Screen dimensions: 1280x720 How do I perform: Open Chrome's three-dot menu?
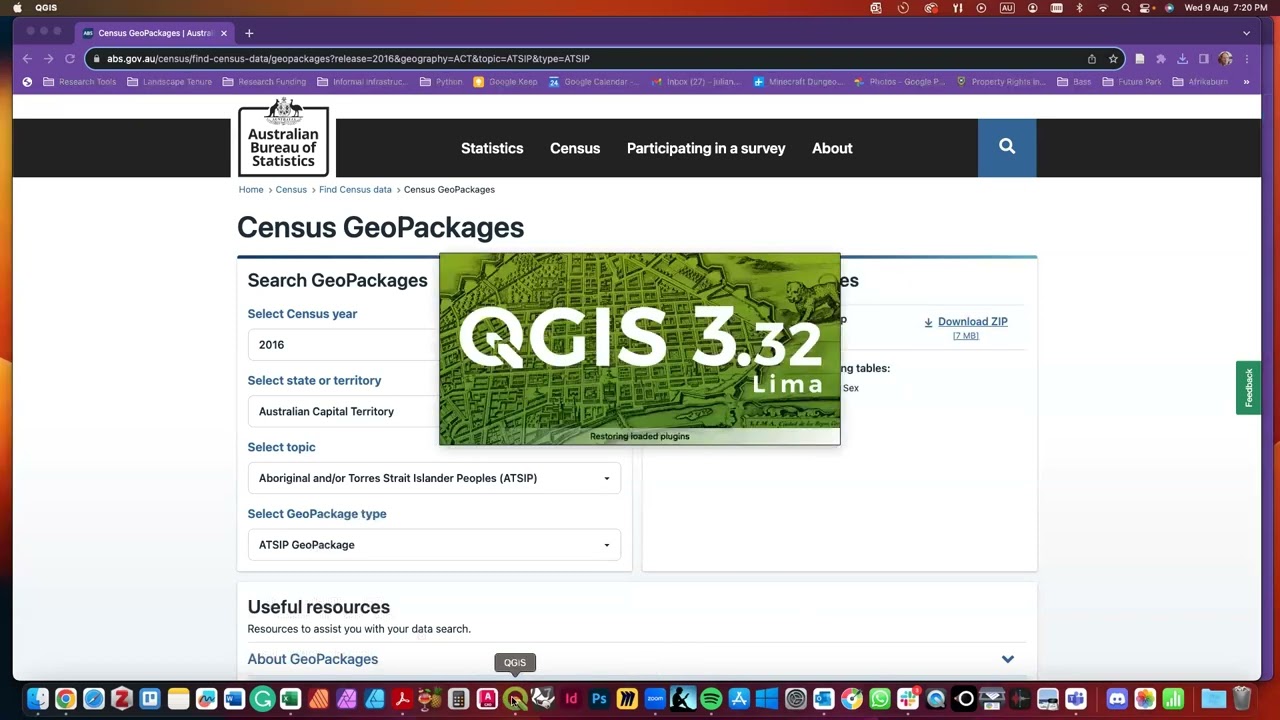click(1247, 59)
